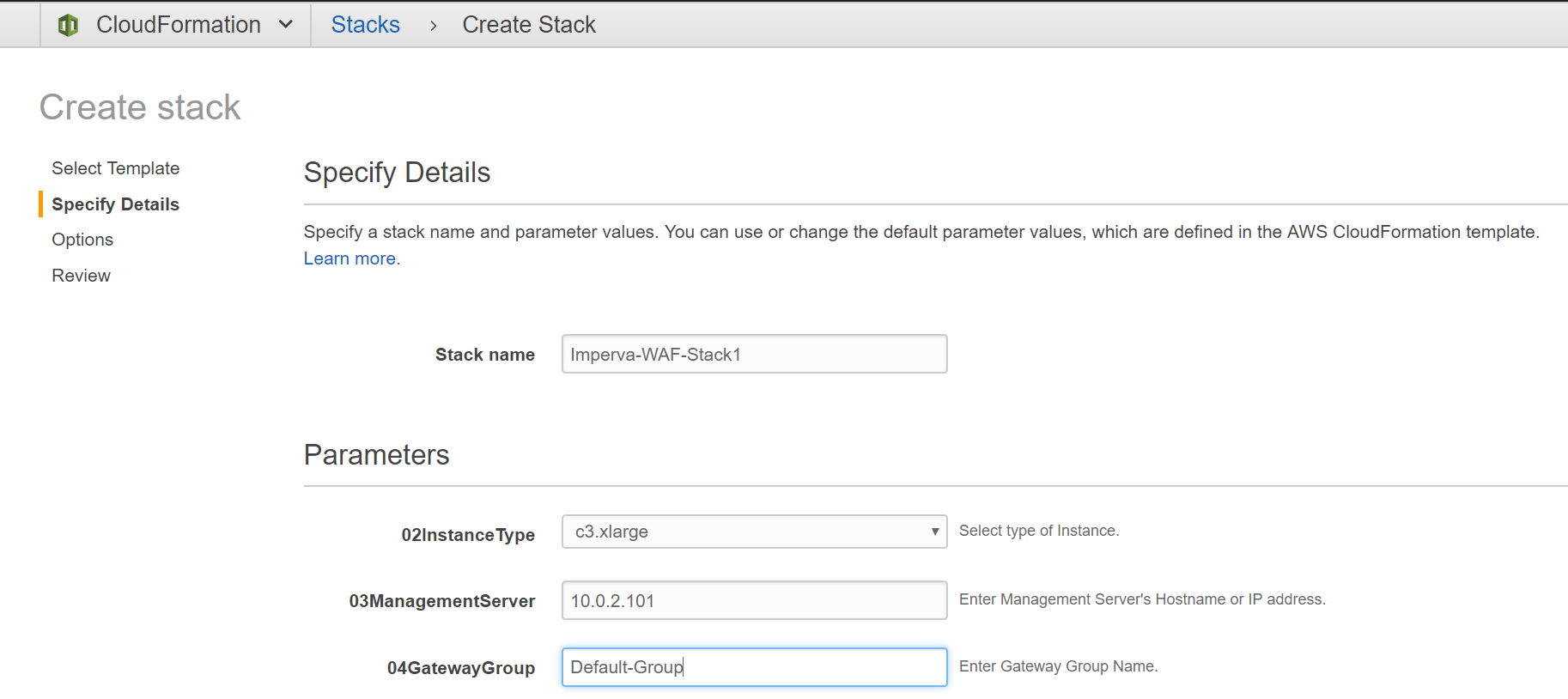Open the Learn more link
The height and width of the screenshot is (699, 1568).
pyautogui.click(x=351, y=258)
